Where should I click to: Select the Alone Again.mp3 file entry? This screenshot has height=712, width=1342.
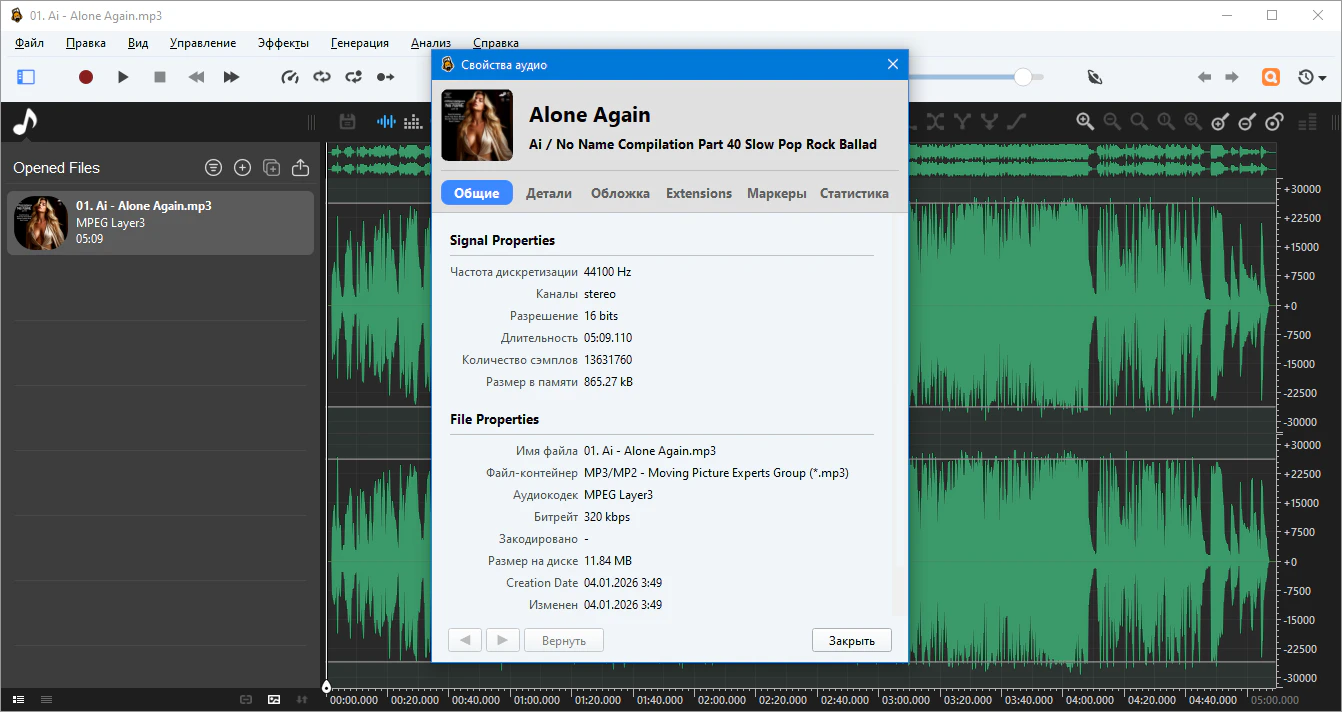coord(160,223)
